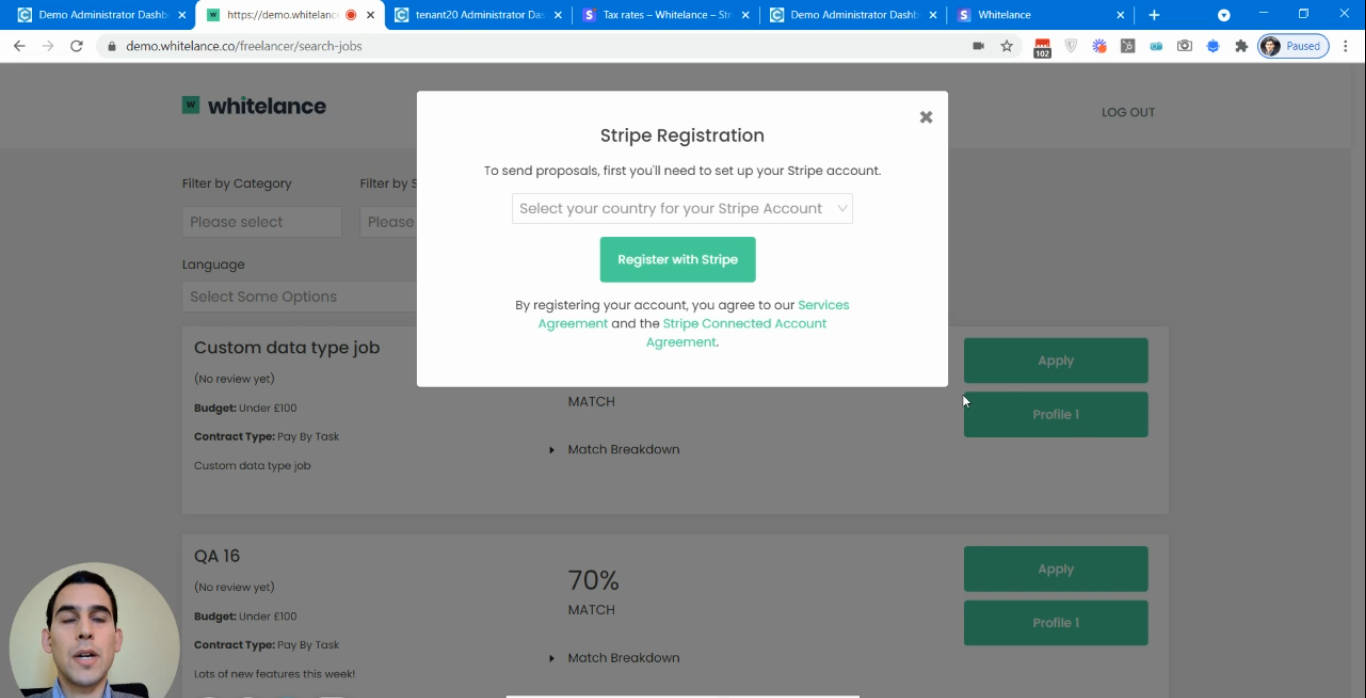Open the blue and orange burst extension
Screen dimensions: 1366x698
coord(1099,46)
